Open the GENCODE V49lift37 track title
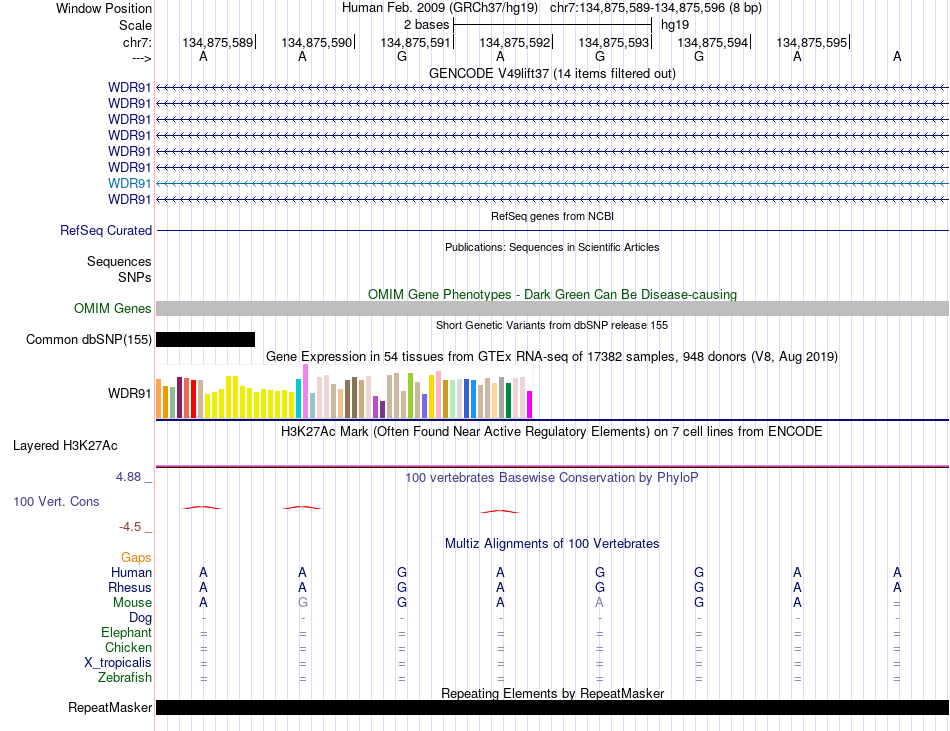This screenshot has width=950, height=731. 552,73
